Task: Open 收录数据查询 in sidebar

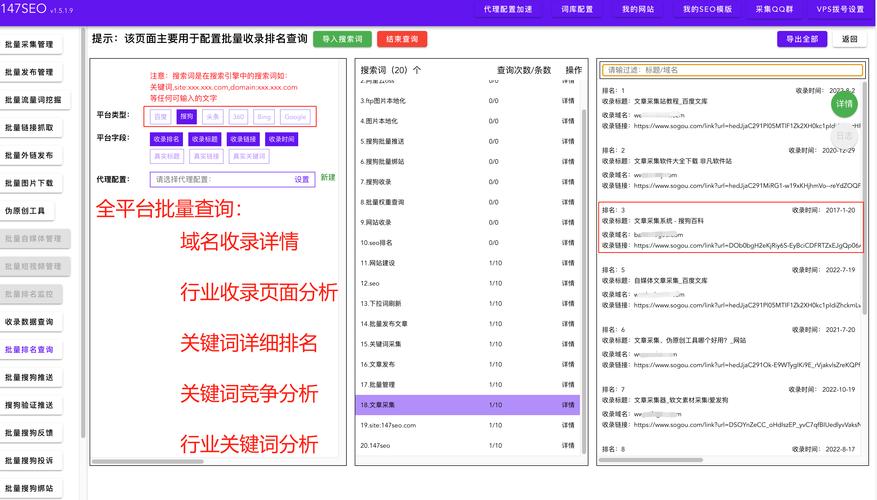Action: click(x=31, y=322)
